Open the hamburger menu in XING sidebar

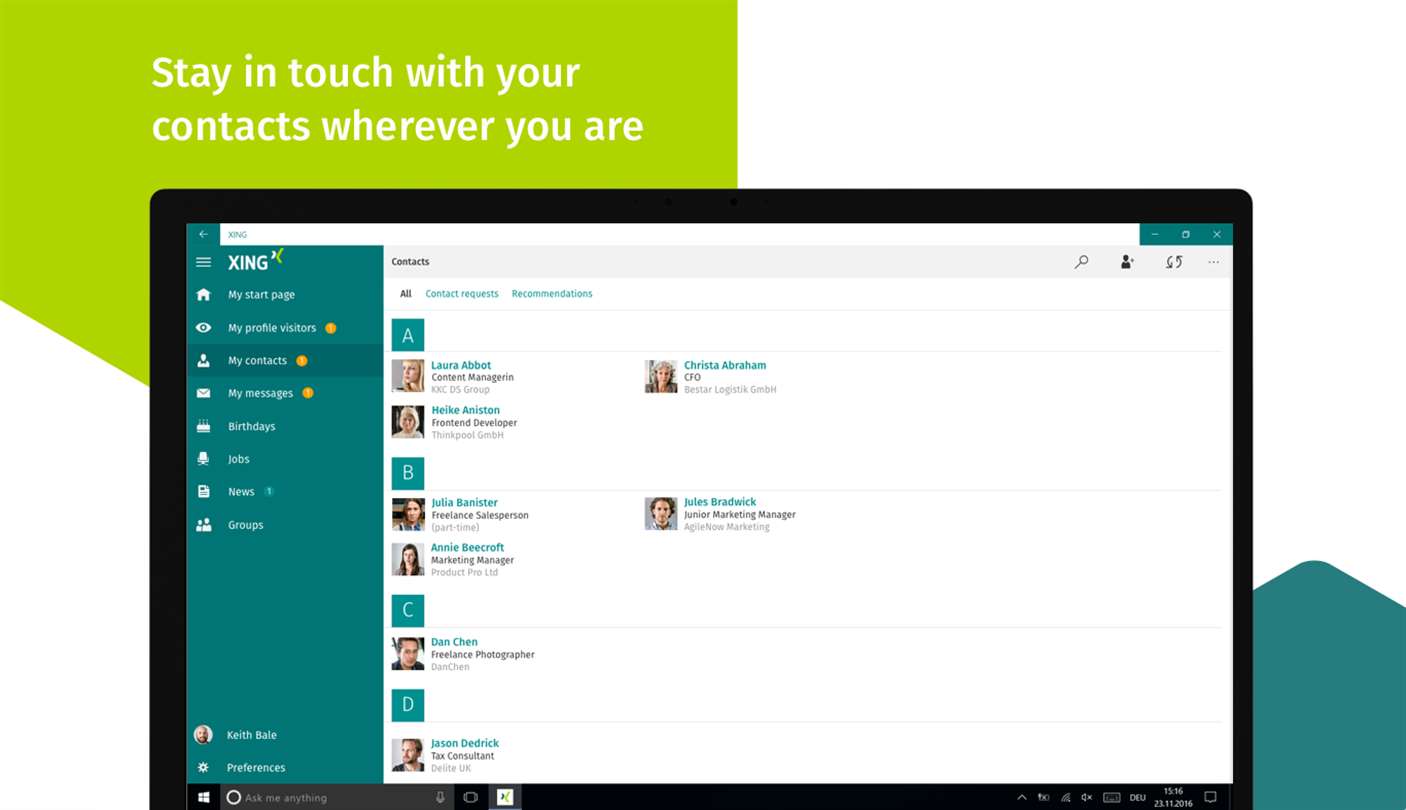coord(203,262)
